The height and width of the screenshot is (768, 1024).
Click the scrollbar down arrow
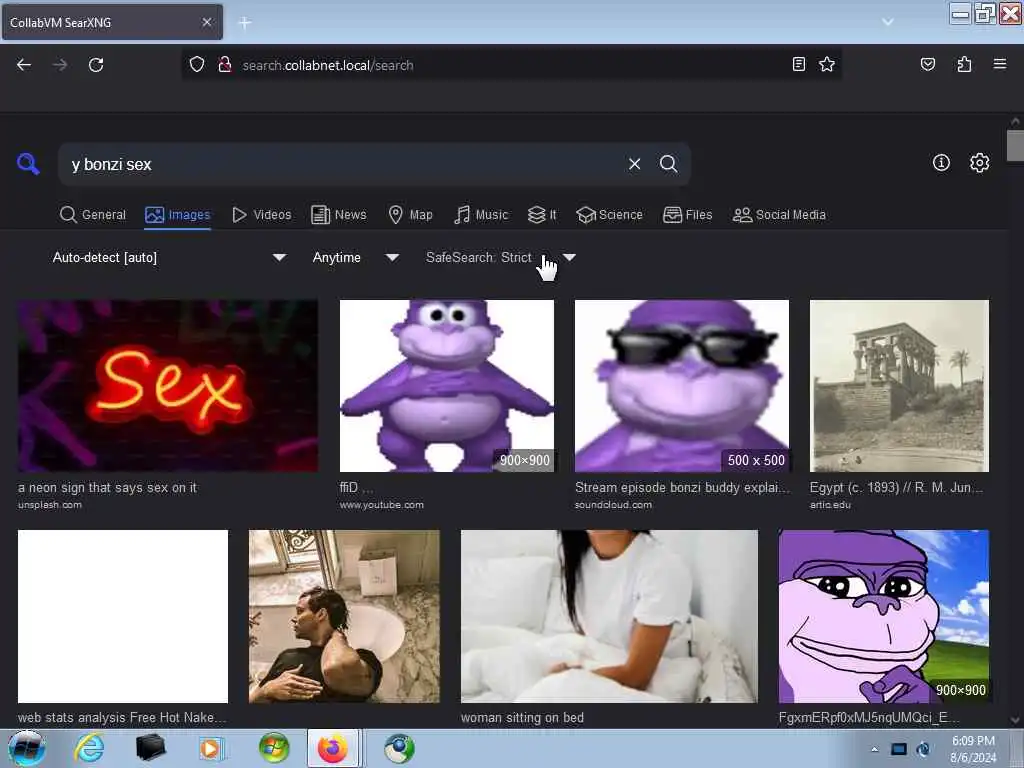(1015, 721)
